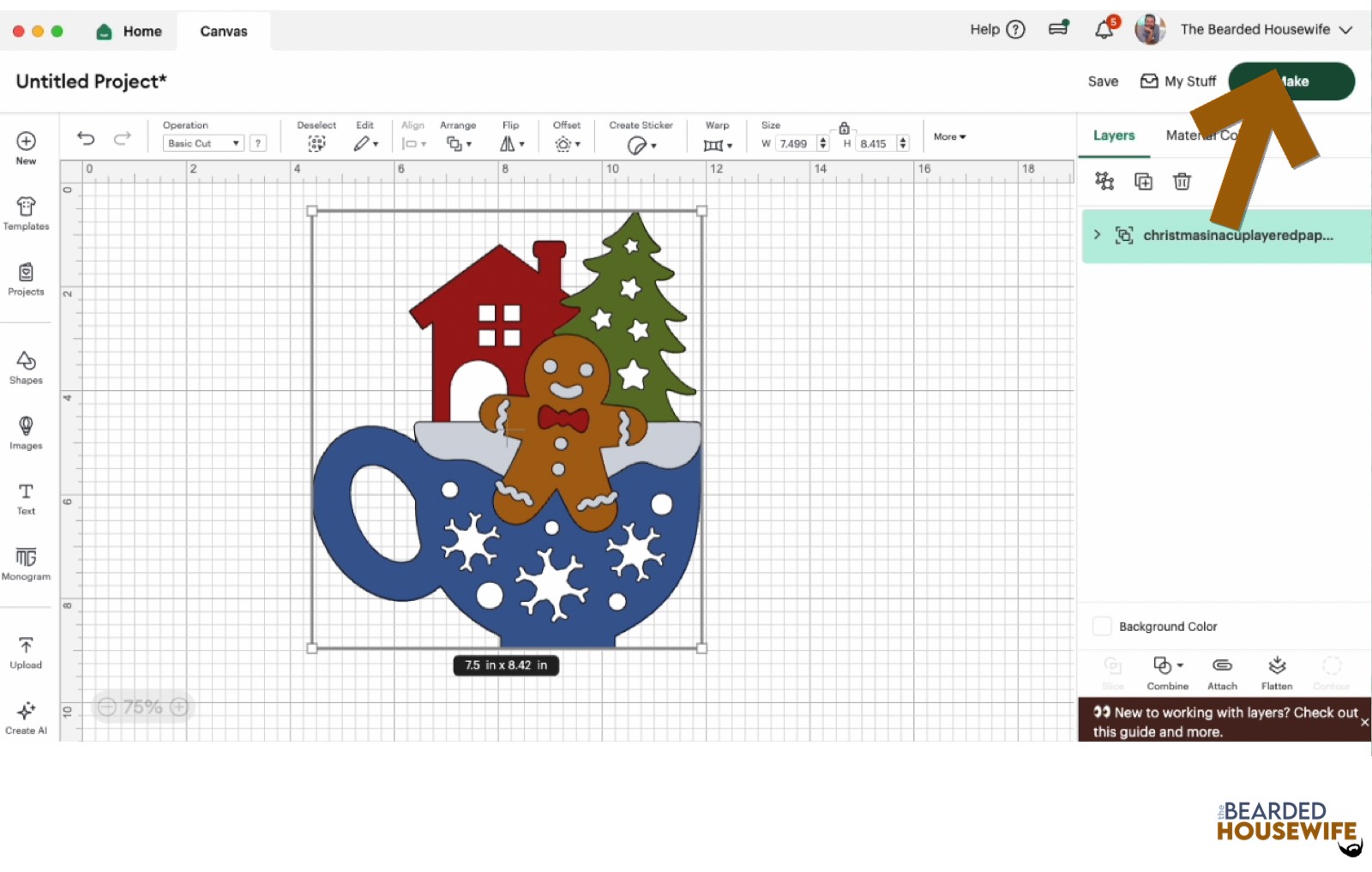The width and height of the screenshot is (1372, 872).
Task: Expand the christmasinacup layer group
Action: [x=1097, y=235]
